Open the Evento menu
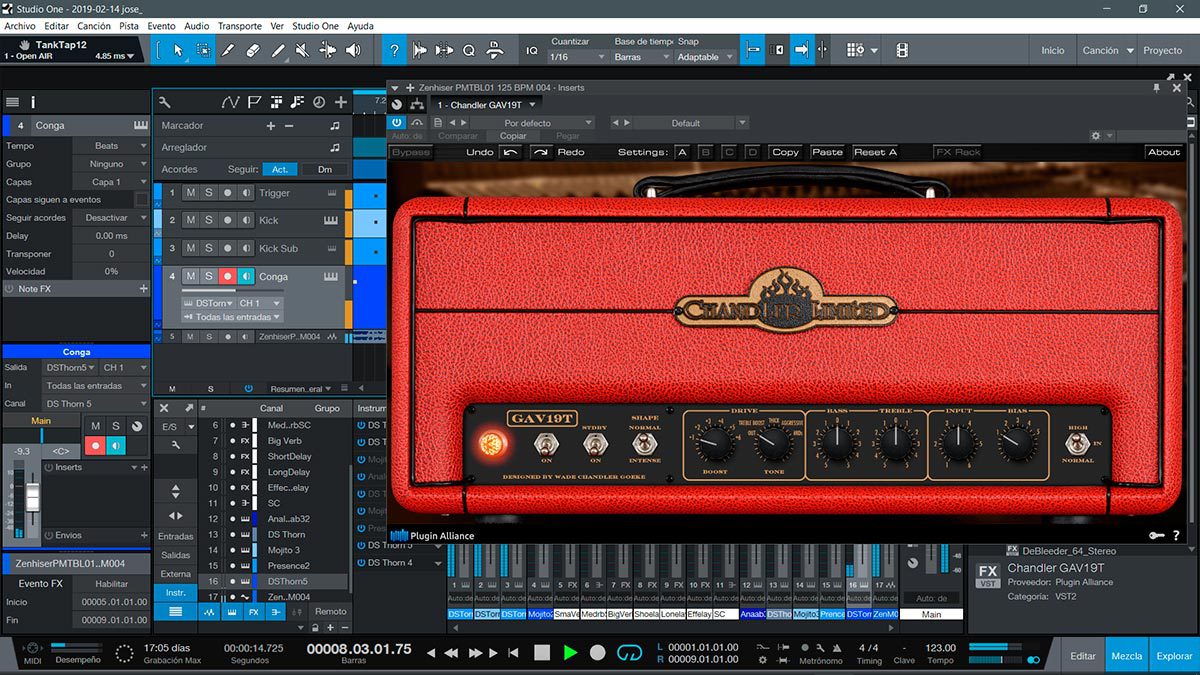The width and height of the screenshot is (1200, 675). click(x=161, y=26)
